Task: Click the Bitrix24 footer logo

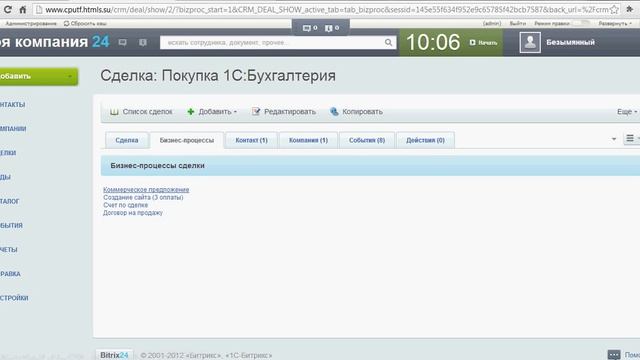Action: pos(114,355)
